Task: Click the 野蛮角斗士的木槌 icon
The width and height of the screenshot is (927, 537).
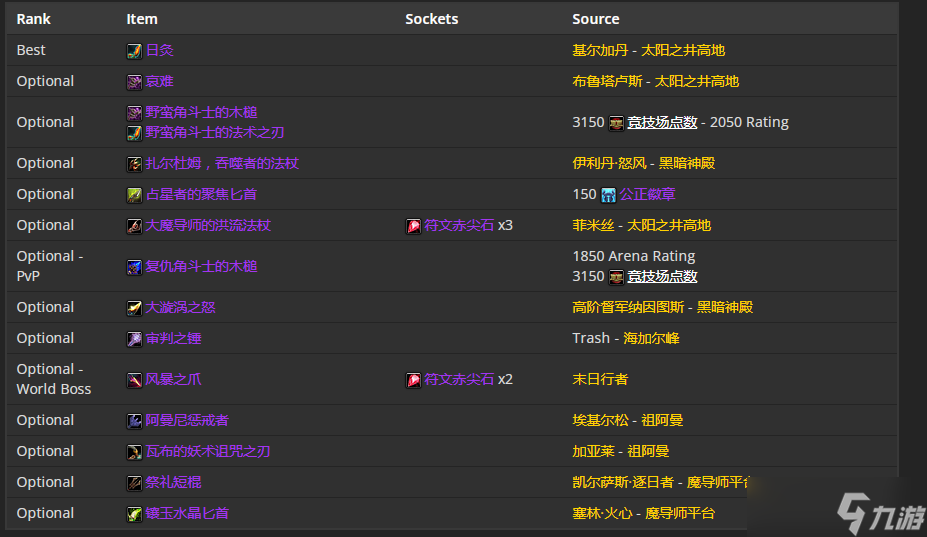Action: coord(134,112)
